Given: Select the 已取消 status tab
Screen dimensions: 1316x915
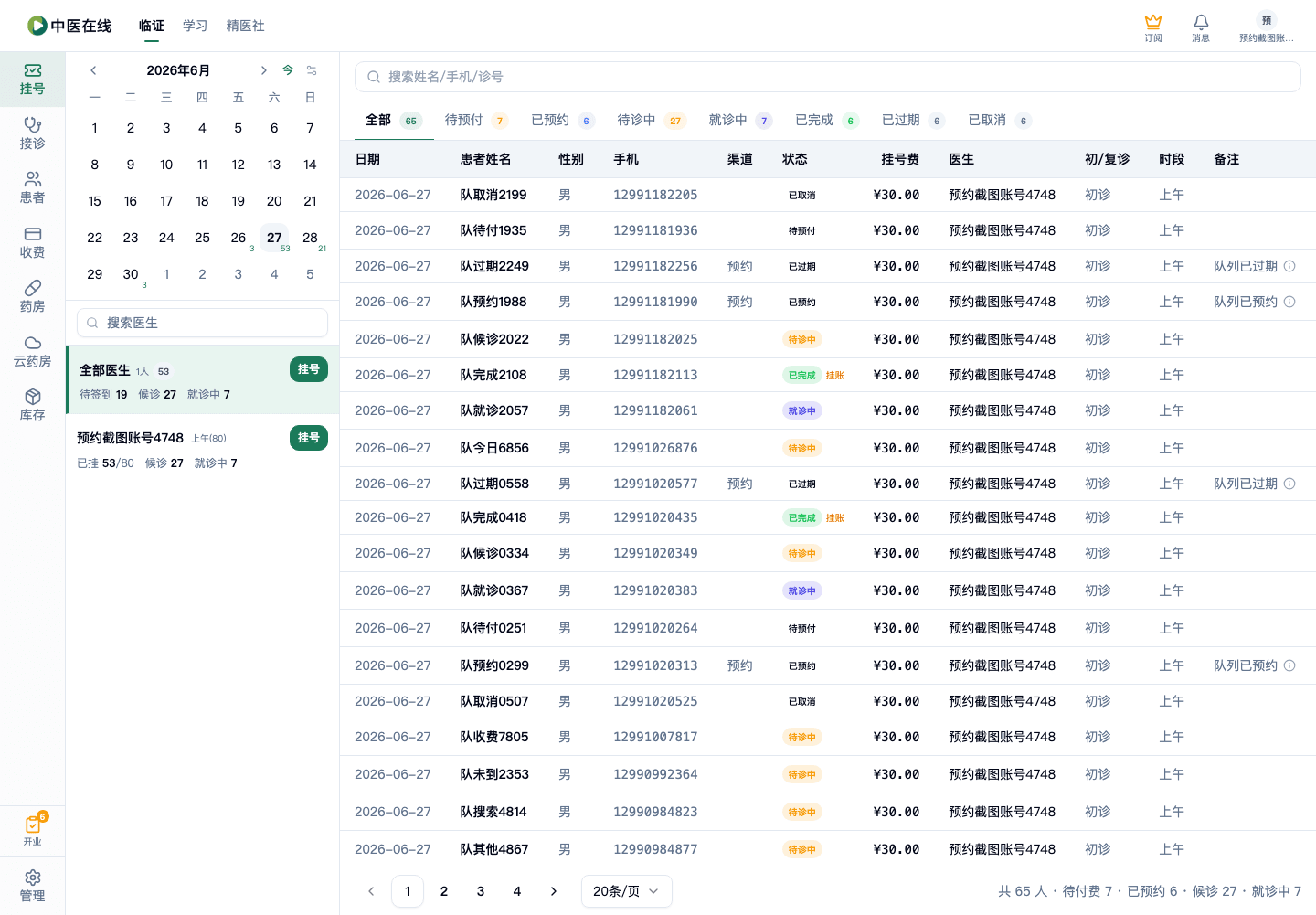Looking at the screenshot, I should coord(1000,121).
